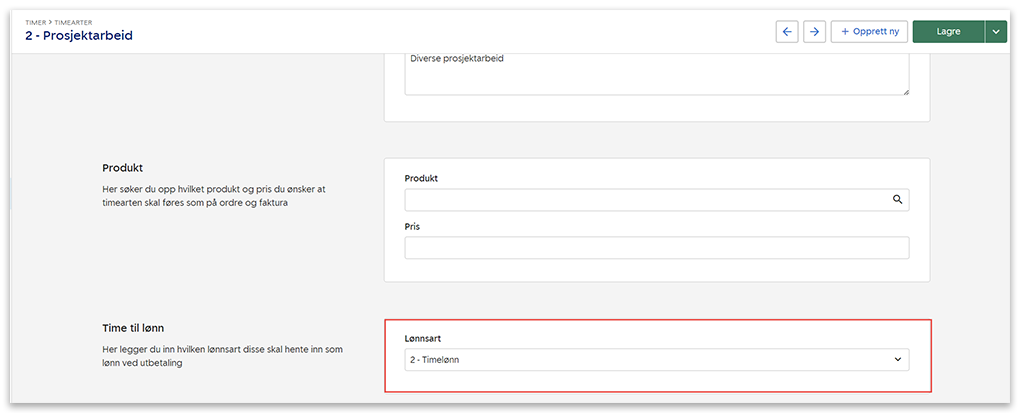Screen dimensions: 1020x413
Task: Select the page title 2 - Prosjektarbeid
Action: (79, 35)
